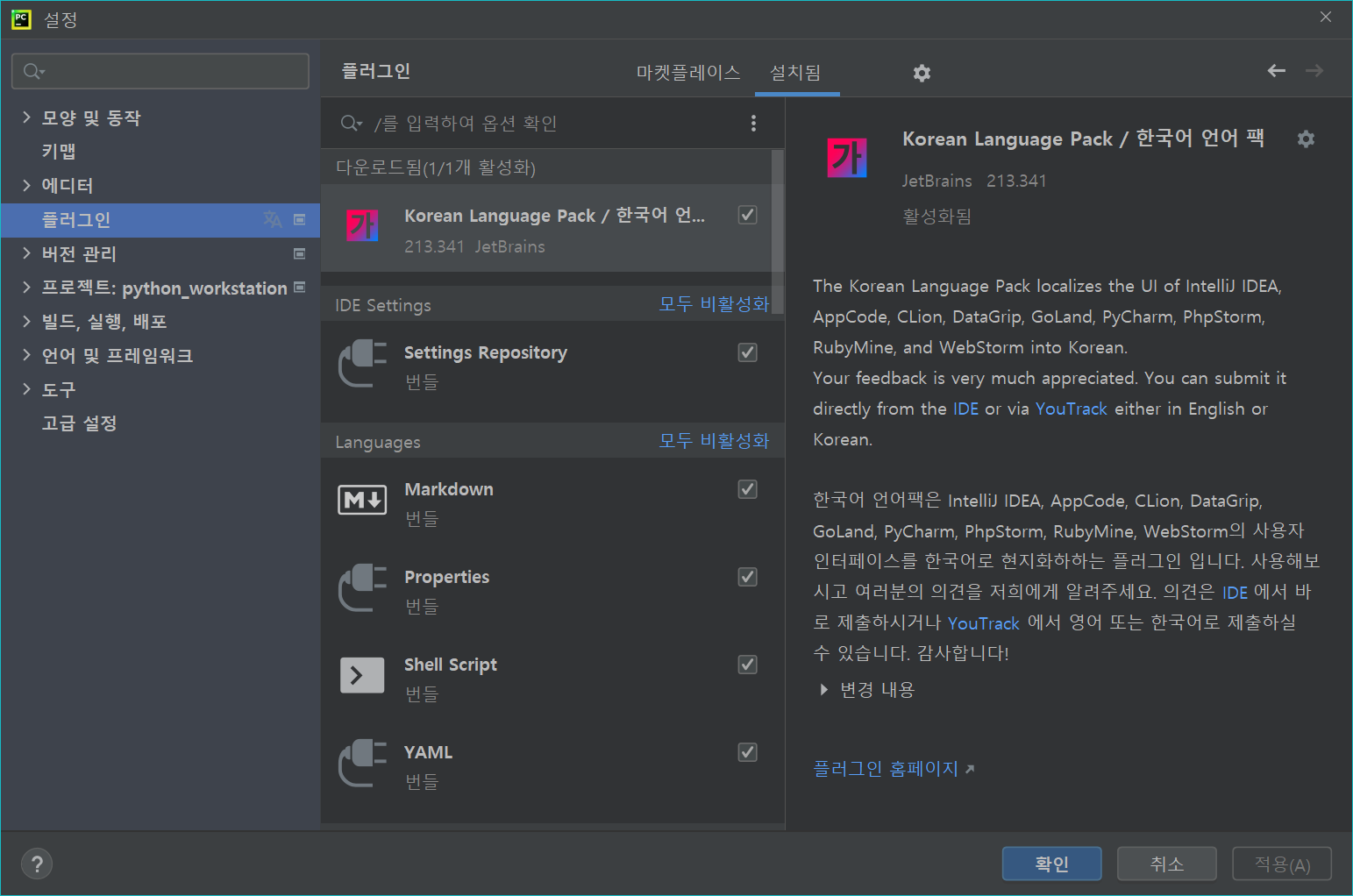Click the magnifier icon in settings search
1353x896 pixels.
(32, 71)
